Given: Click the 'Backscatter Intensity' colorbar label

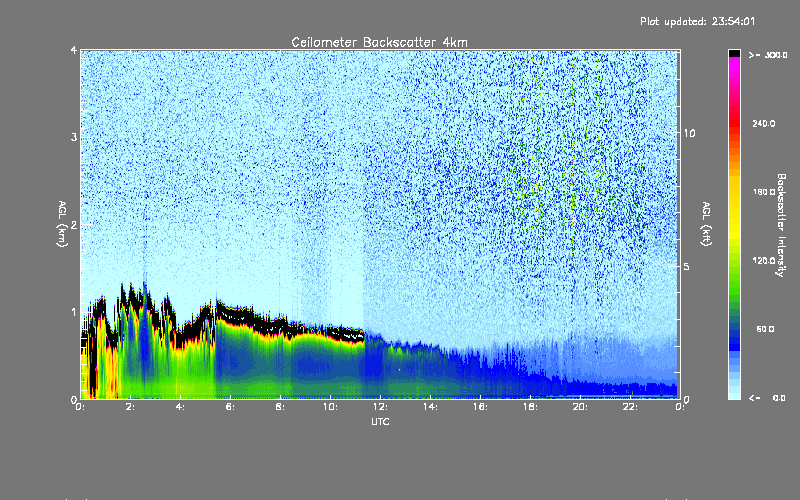Looking at the screenshot, I should tap(781, 225).
